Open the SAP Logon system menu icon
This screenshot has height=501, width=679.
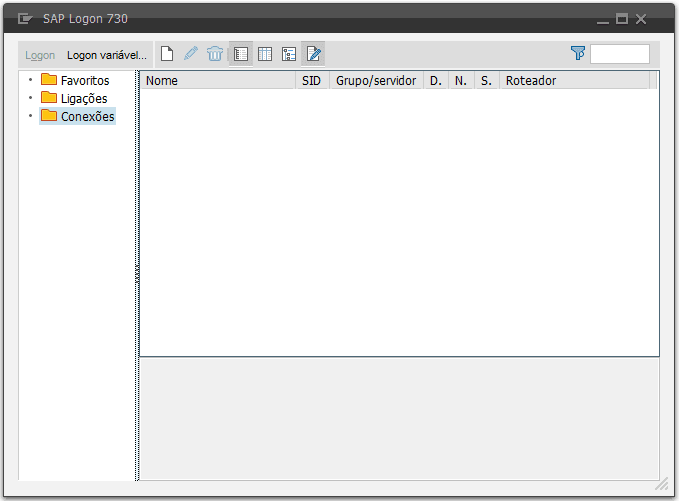(x=25, y=19)
